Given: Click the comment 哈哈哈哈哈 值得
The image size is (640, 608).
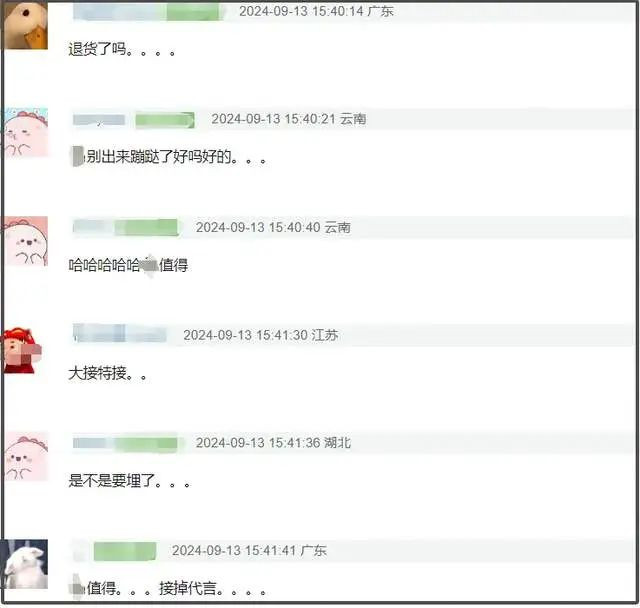Looking at the screenshot, I should [128, 265].
